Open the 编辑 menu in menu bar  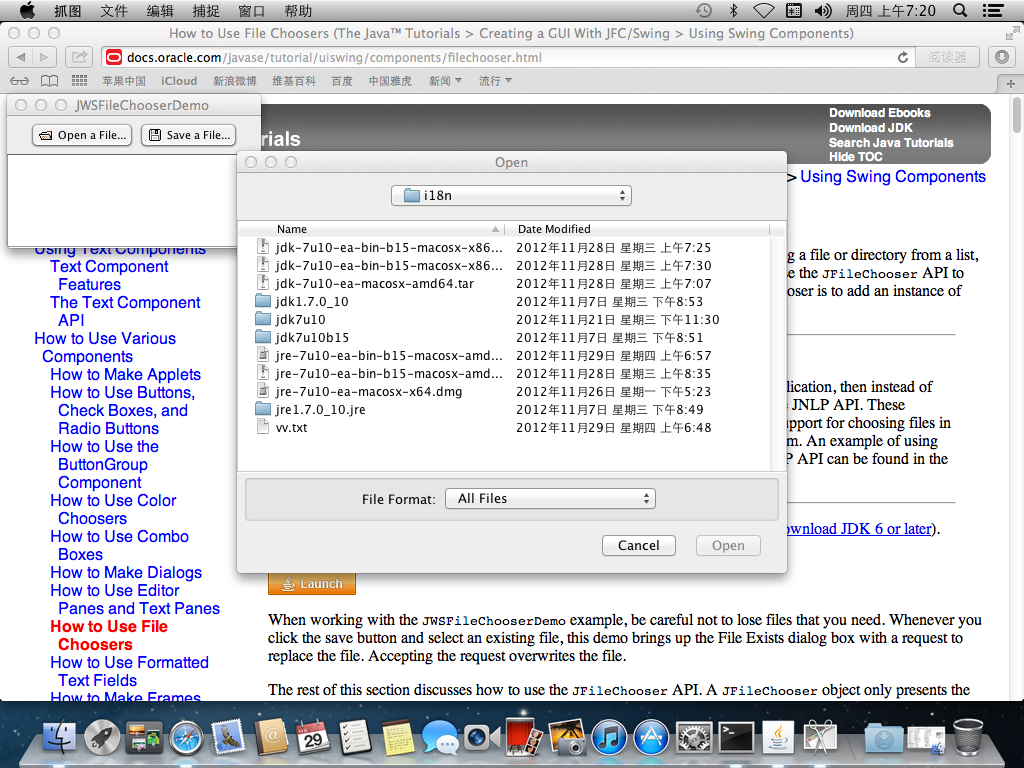[160, 10]
